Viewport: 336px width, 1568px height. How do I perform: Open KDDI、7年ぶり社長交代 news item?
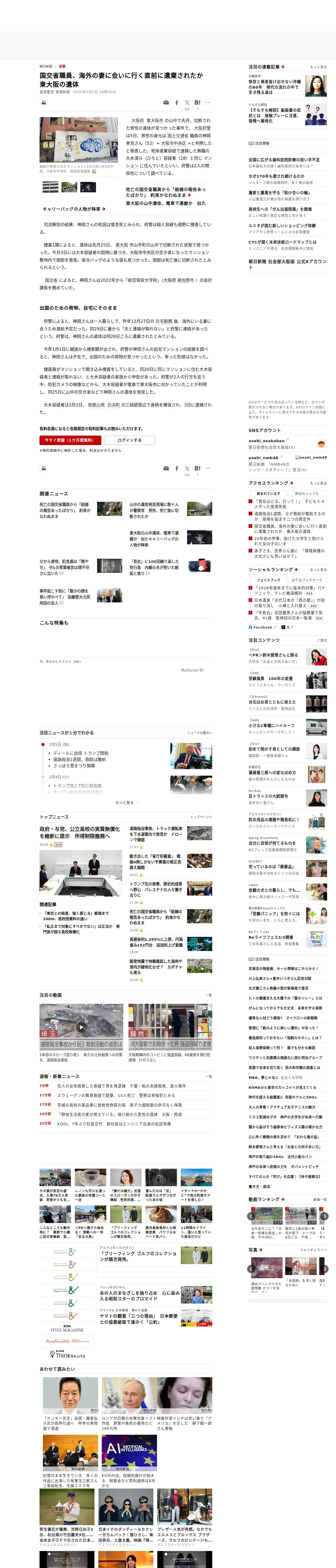(x=114, y=1124)
